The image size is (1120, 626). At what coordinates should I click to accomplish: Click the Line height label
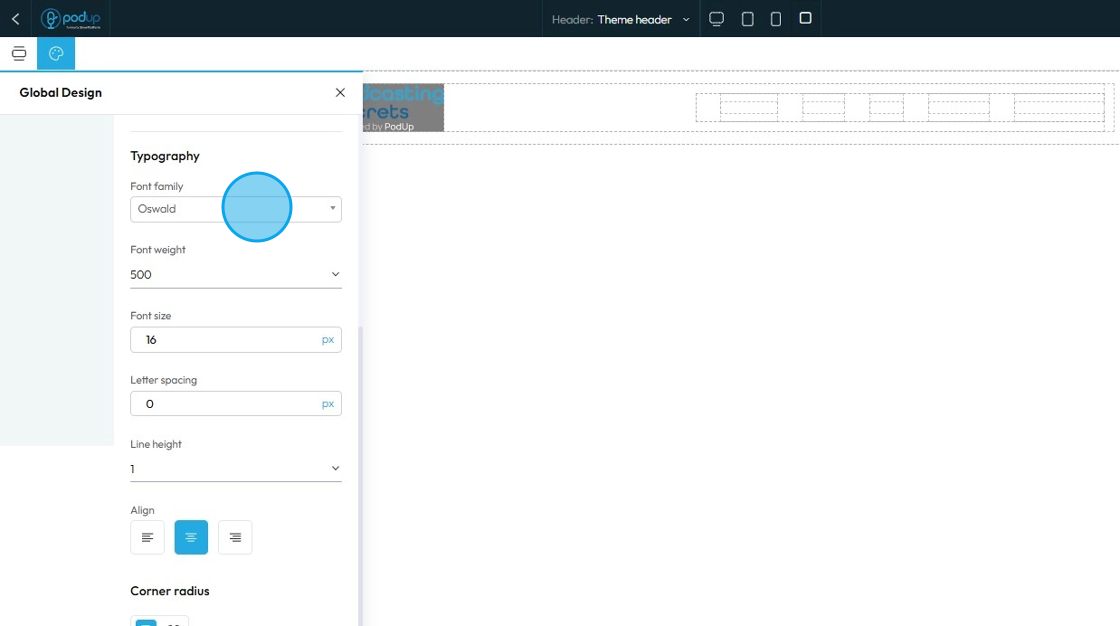tap(156, 444)
